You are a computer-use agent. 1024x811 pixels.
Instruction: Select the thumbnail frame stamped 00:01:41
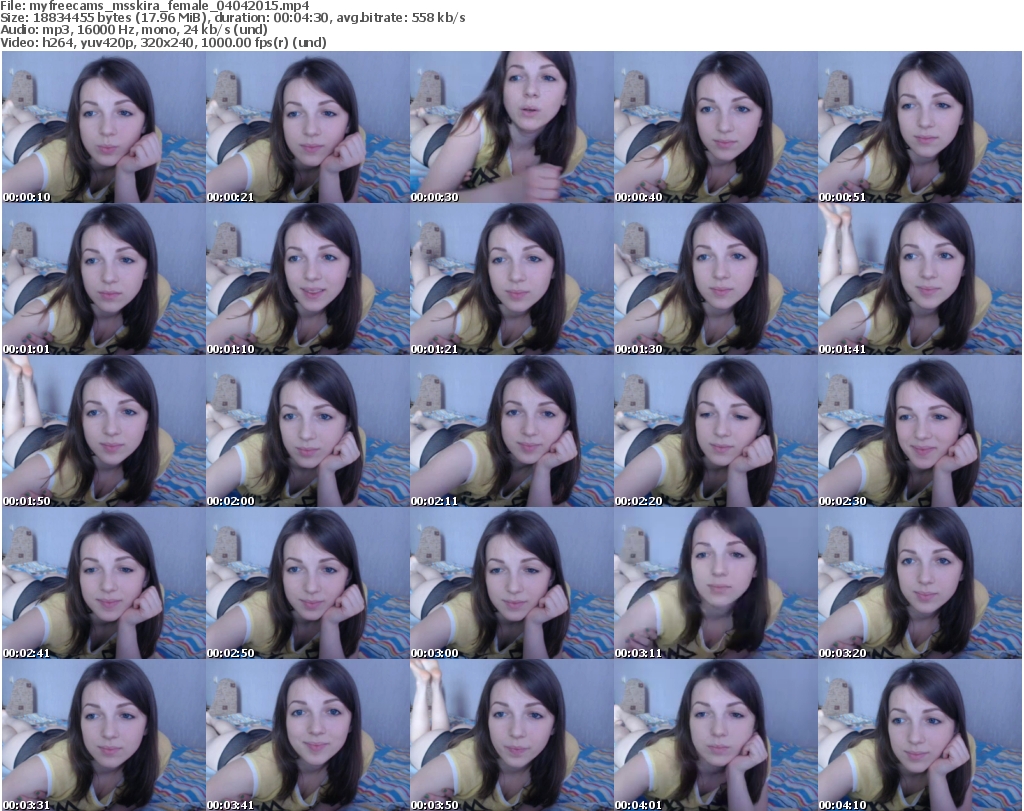click(x=920, y=279)
